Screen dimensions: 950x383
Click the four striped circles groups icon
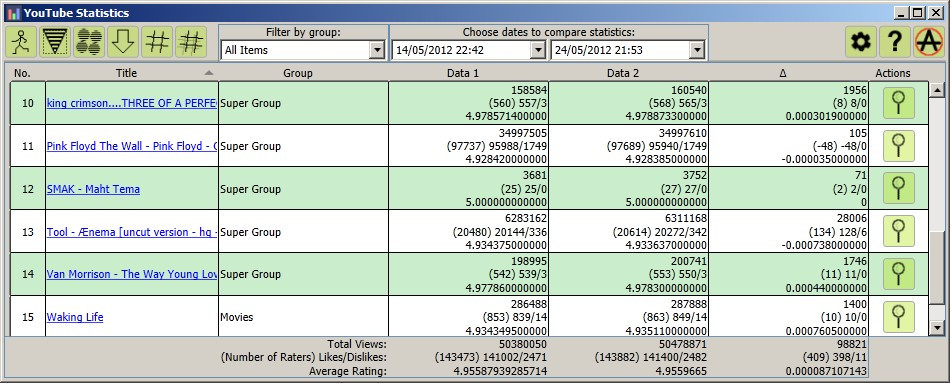pyautogui.click(x=89, y=42)
